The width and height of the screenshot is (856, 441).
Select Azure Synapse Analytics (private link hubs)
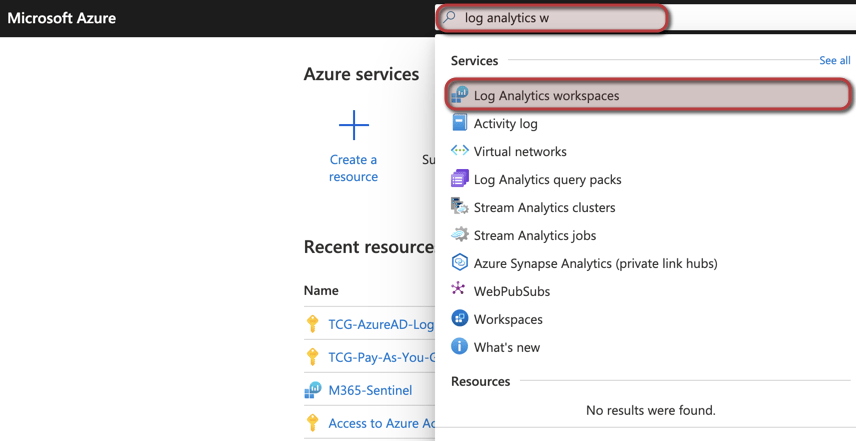tap(595, 264)
